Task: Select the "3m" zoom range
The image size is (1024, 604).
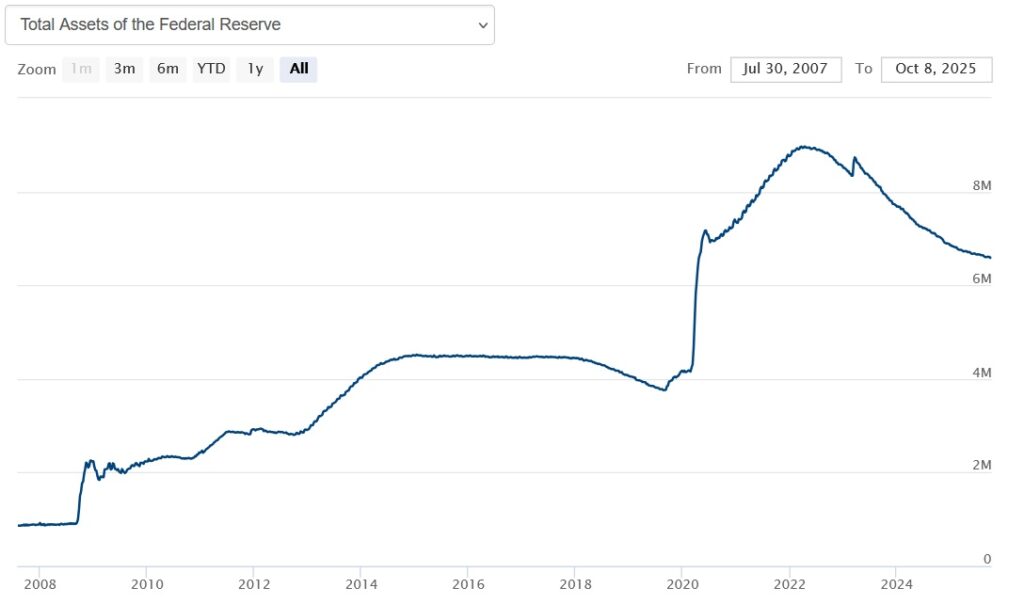Action: (124, 69)
